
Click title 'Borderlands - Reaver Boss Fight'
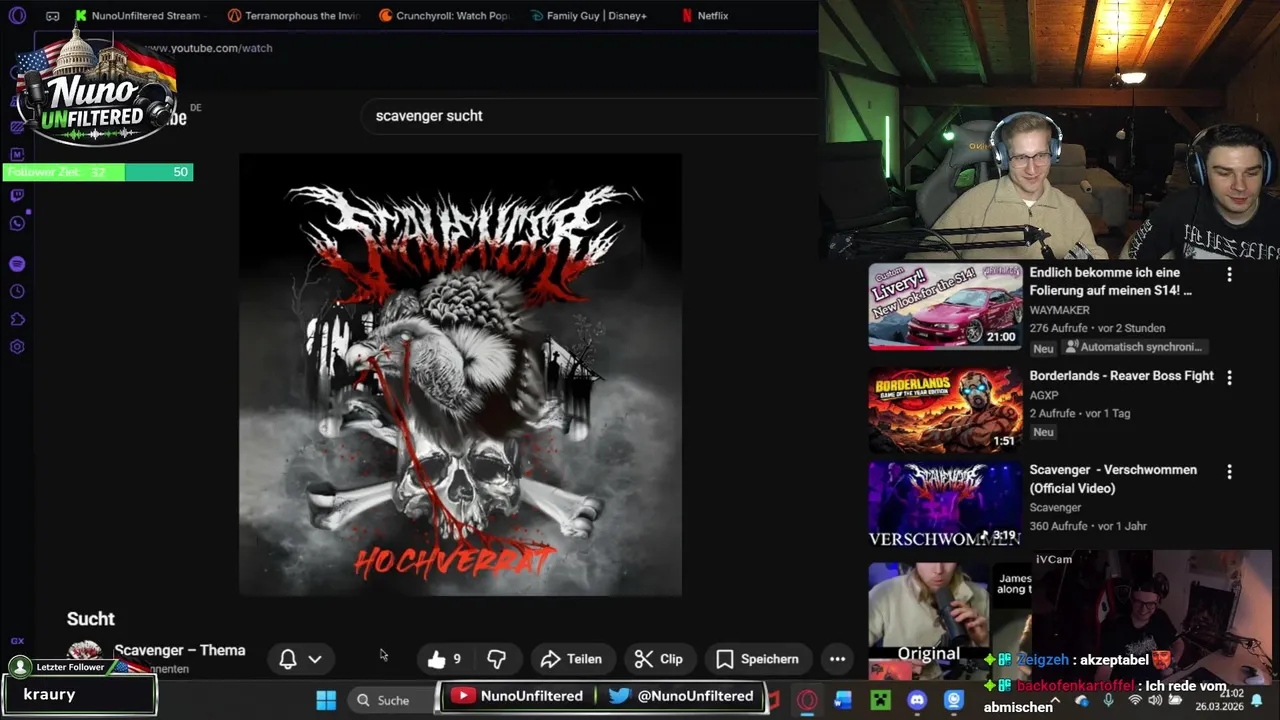click(1121, 376)
